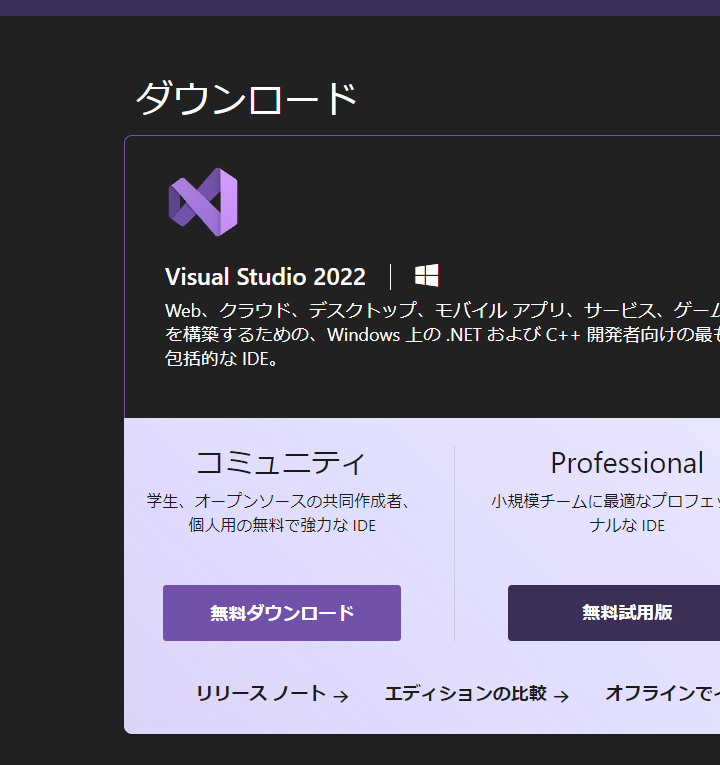The width and height of the screenshot is (720, 765).
Task: Open the エディションの比較 link
Action: (477, 693)
